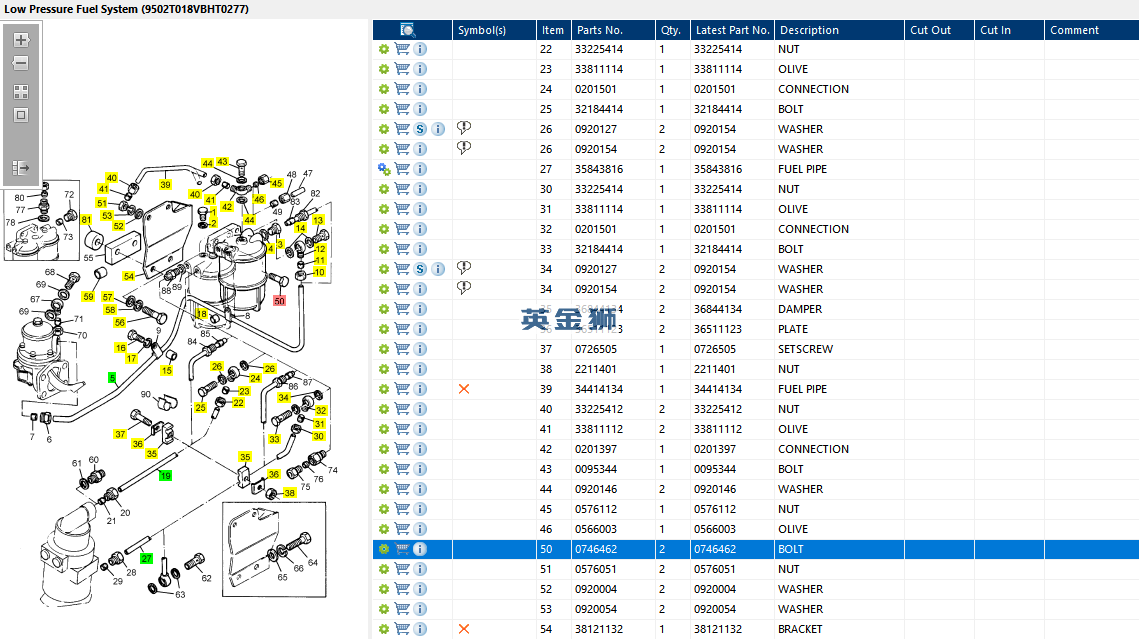The height and width of the screenshot is (639, 1139).
Task: View note symbol for item 26 part 0920154
Action: click(x=463, y=148)
